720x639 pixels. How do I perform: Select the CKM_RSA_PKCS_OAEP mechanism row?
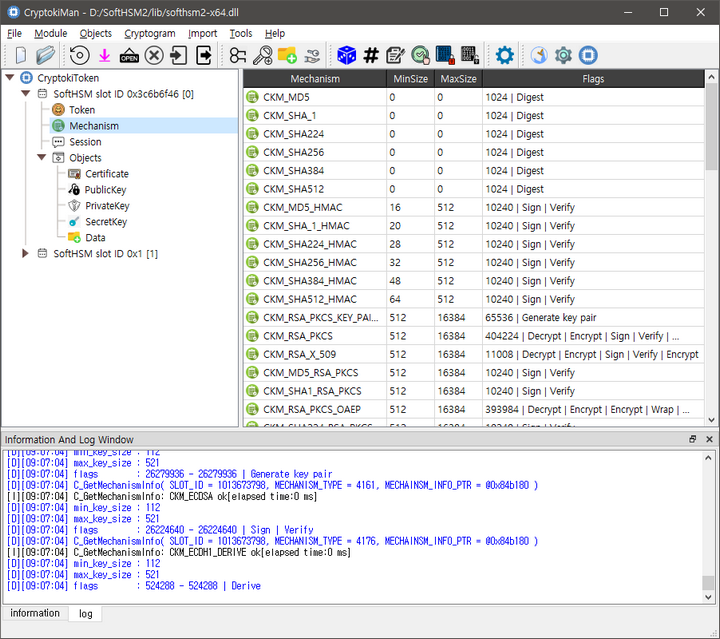[310, 409]
